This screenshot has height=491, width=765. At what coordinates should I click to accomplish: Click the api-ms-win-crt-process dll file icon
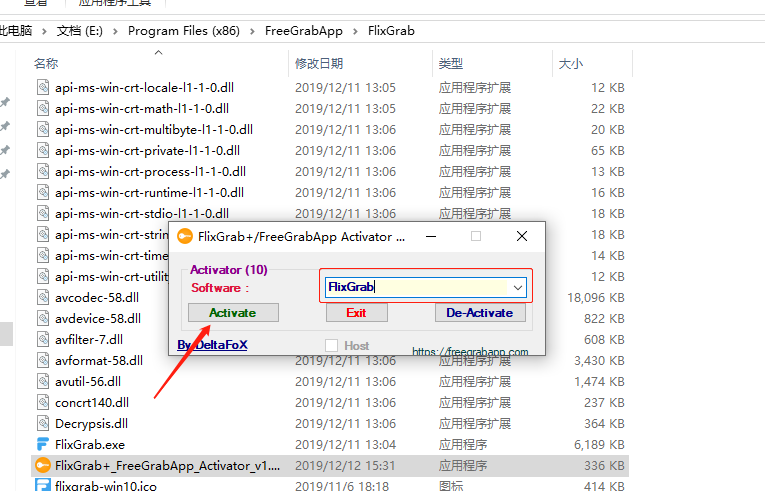43,171
